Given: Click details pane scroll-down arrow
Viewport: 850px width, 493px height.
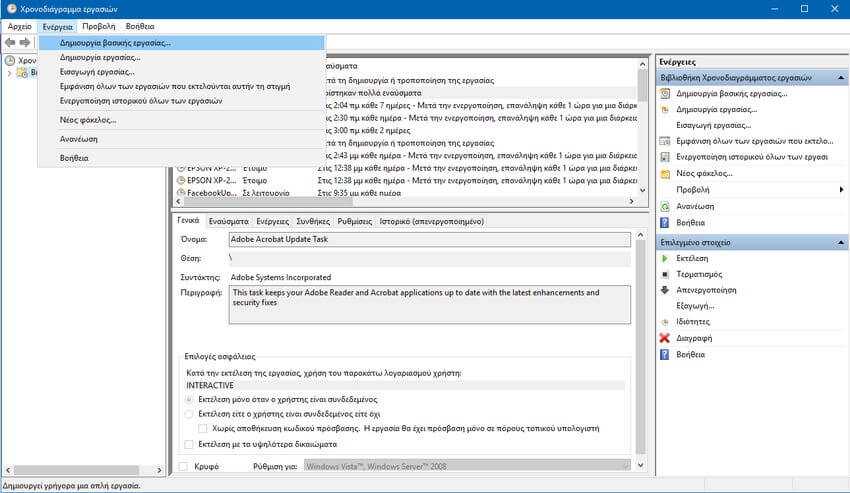Looking at the screenshot, I should pos(640,465).
